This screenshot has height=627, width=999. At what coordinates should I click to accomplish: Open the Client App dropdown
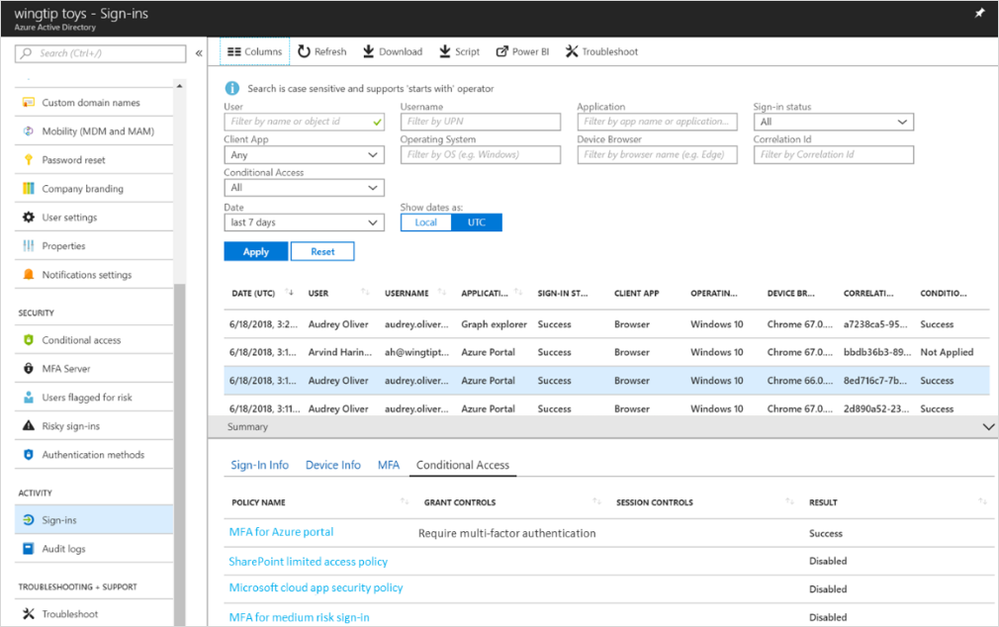click(304, 155)
